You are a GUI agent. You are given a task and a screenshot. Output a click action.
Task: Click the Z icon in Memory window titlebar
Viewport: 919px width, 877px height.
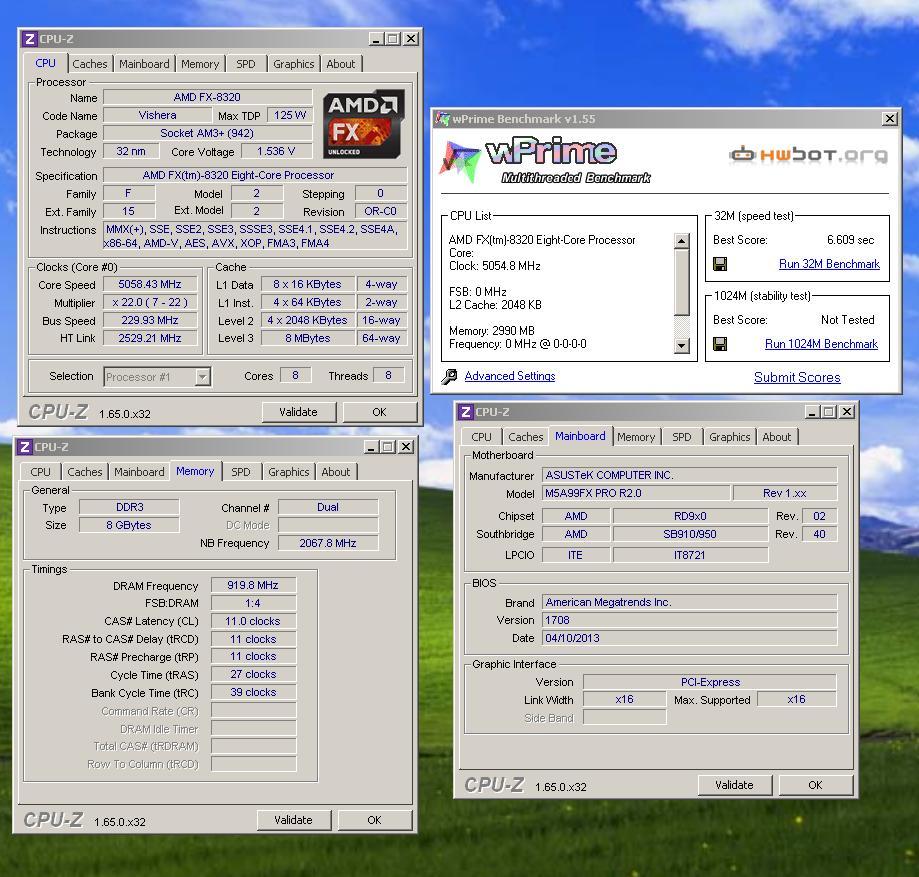(25, 447)
